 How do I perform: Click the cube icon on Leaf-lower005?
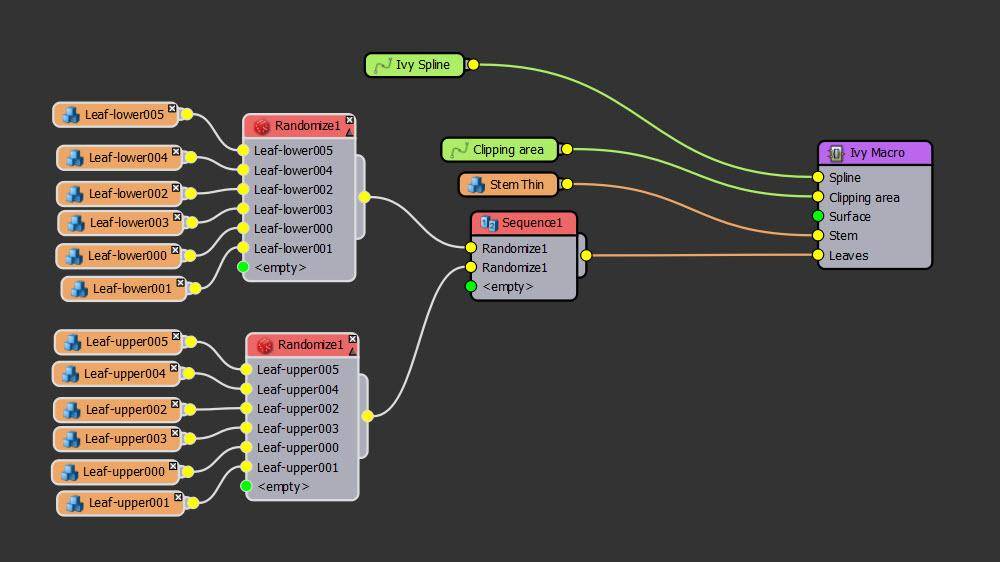pyautogui.click(x=70, y=115)
